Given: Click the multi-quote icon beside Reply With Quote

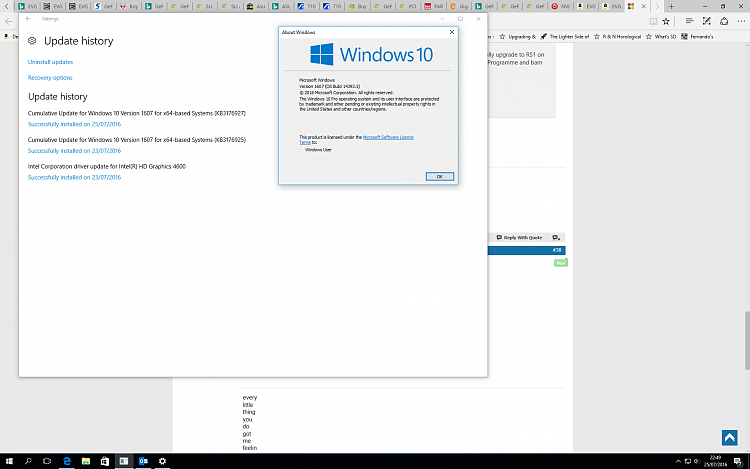Looking at the screenshot, I should coord(556,238).
